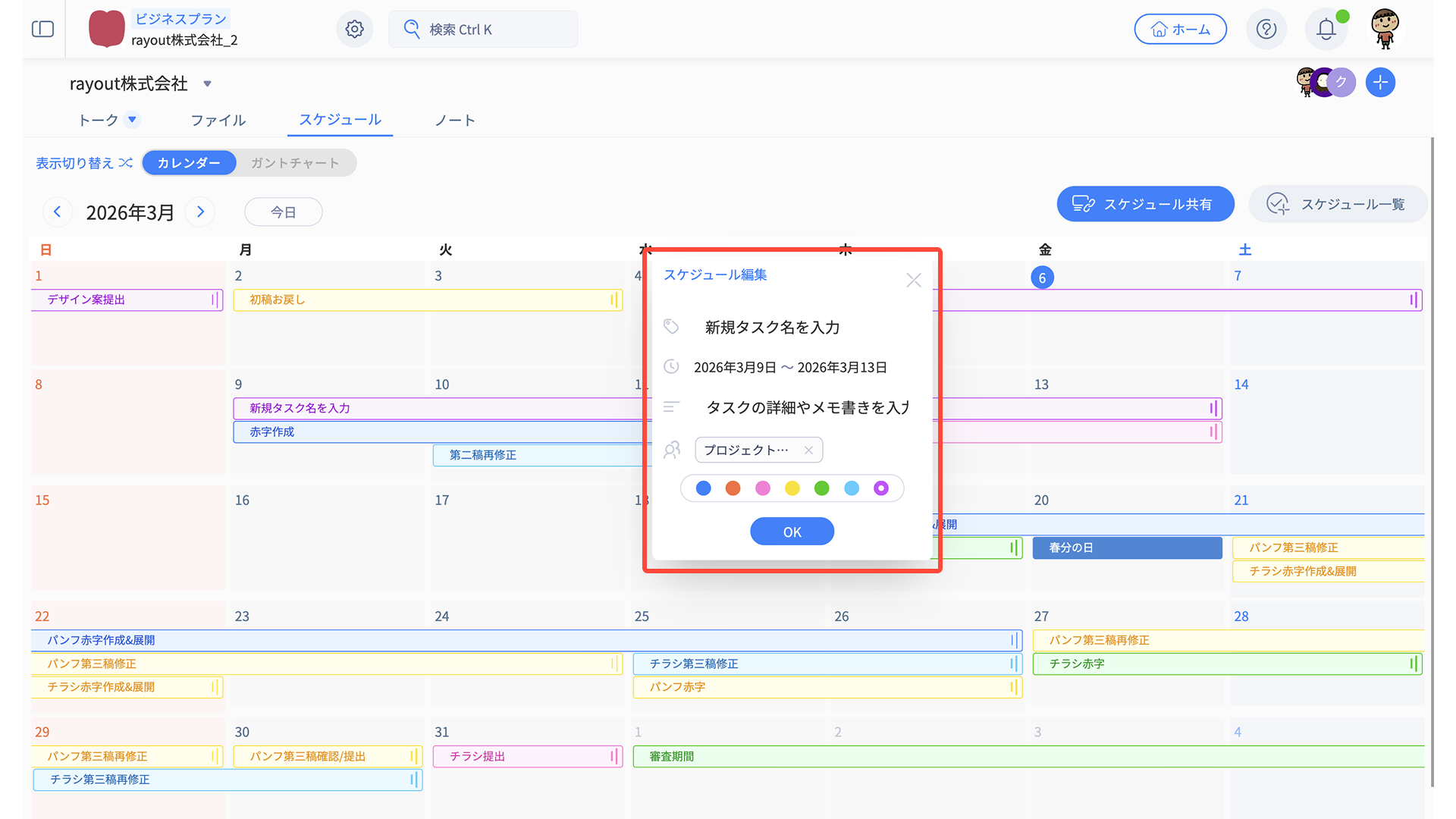Image resolution: width=1456 pixels, height=819 pixels.
Task: Select the purple color radio option
Action: point(880,488)
